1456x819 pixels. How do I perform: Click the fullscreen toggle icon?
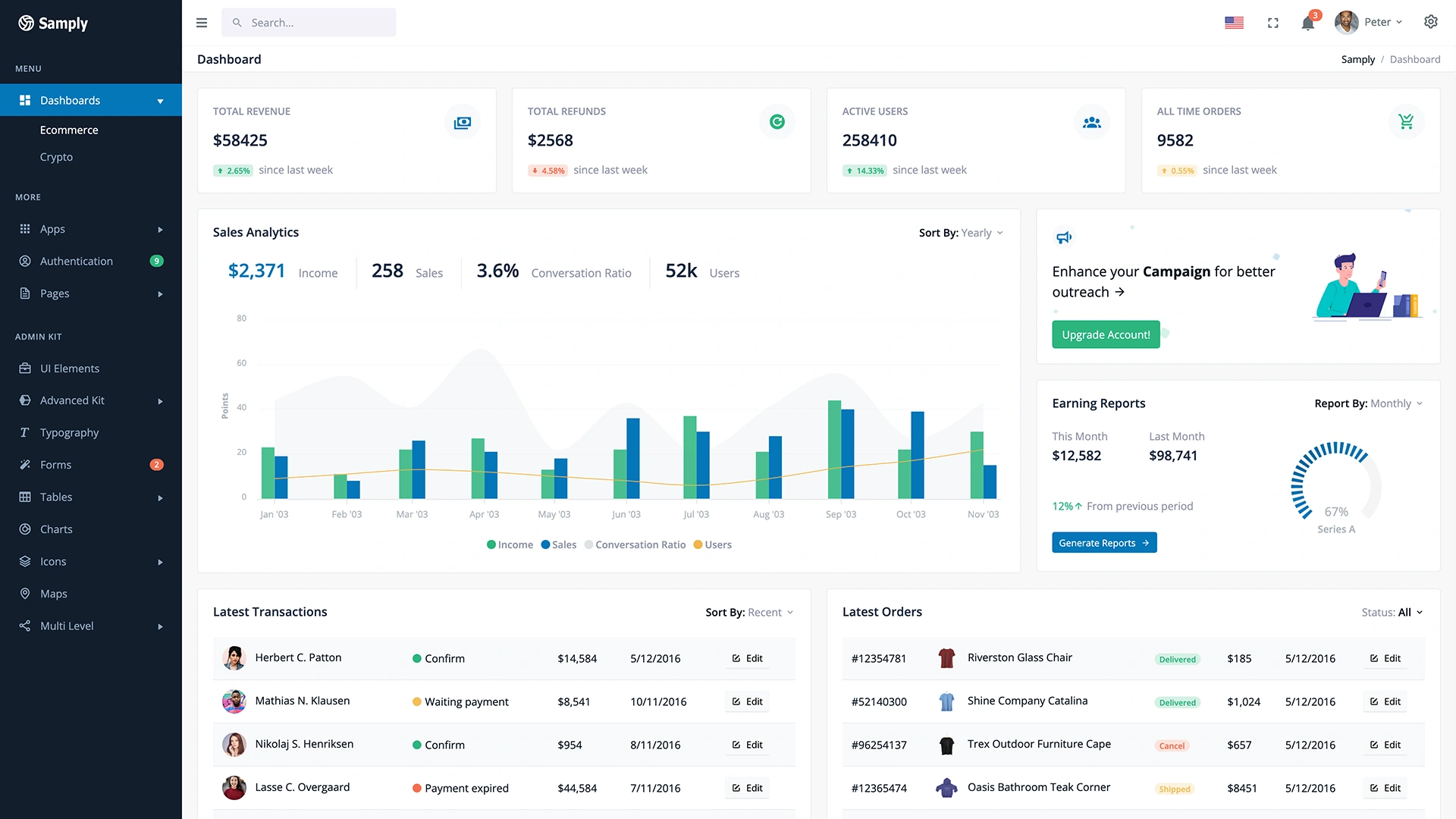coord(1272,23)
